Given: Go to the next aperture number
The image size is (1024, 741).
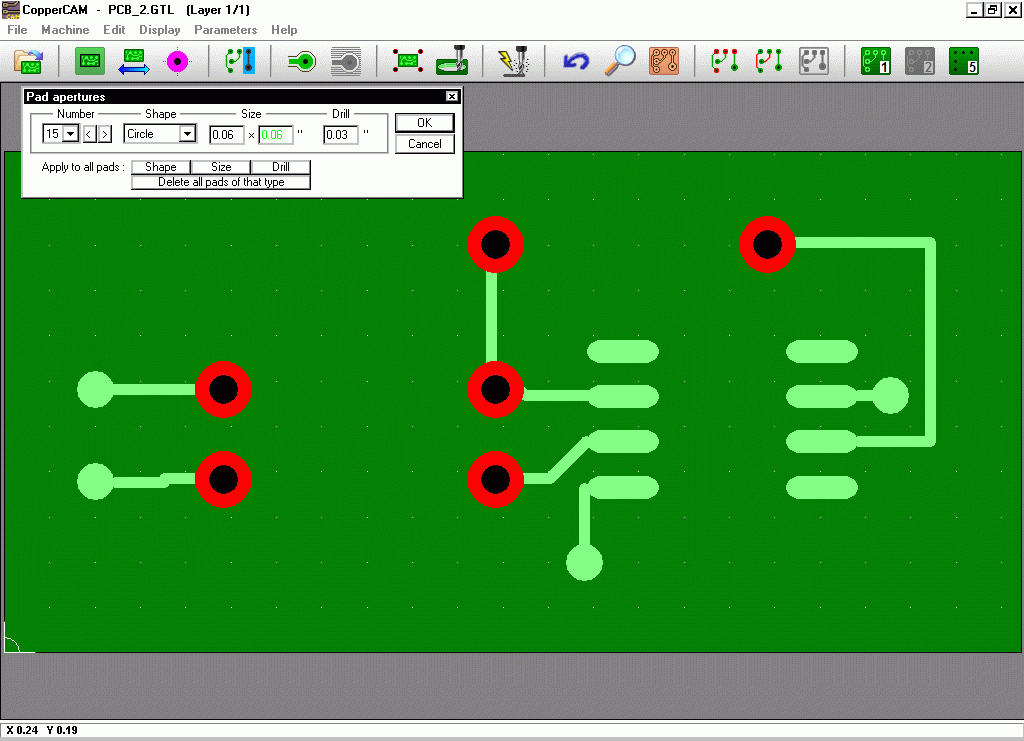Looking at the screenshot, I should (x=104, y=134).
